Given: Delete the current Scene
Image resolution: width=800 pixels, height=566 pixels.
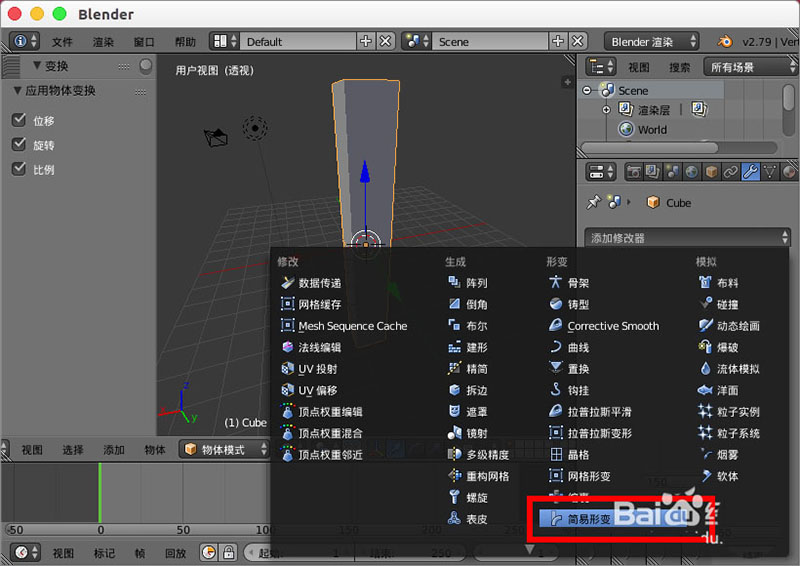Looking at the screenshot, I should tap(577, 41).
